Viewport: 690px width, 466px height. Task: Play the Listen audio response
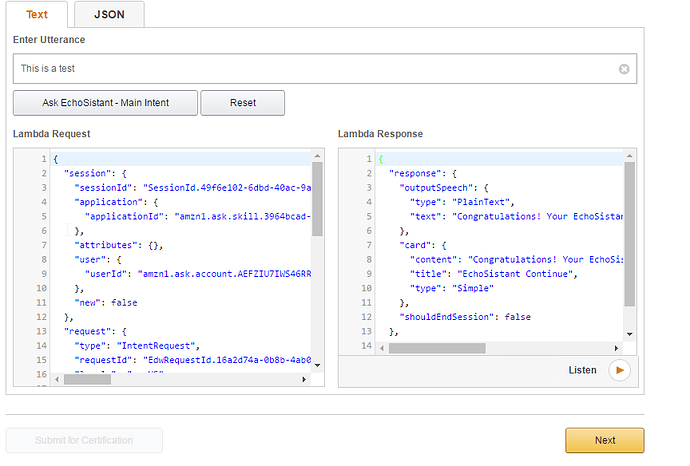tap(620, 370)
